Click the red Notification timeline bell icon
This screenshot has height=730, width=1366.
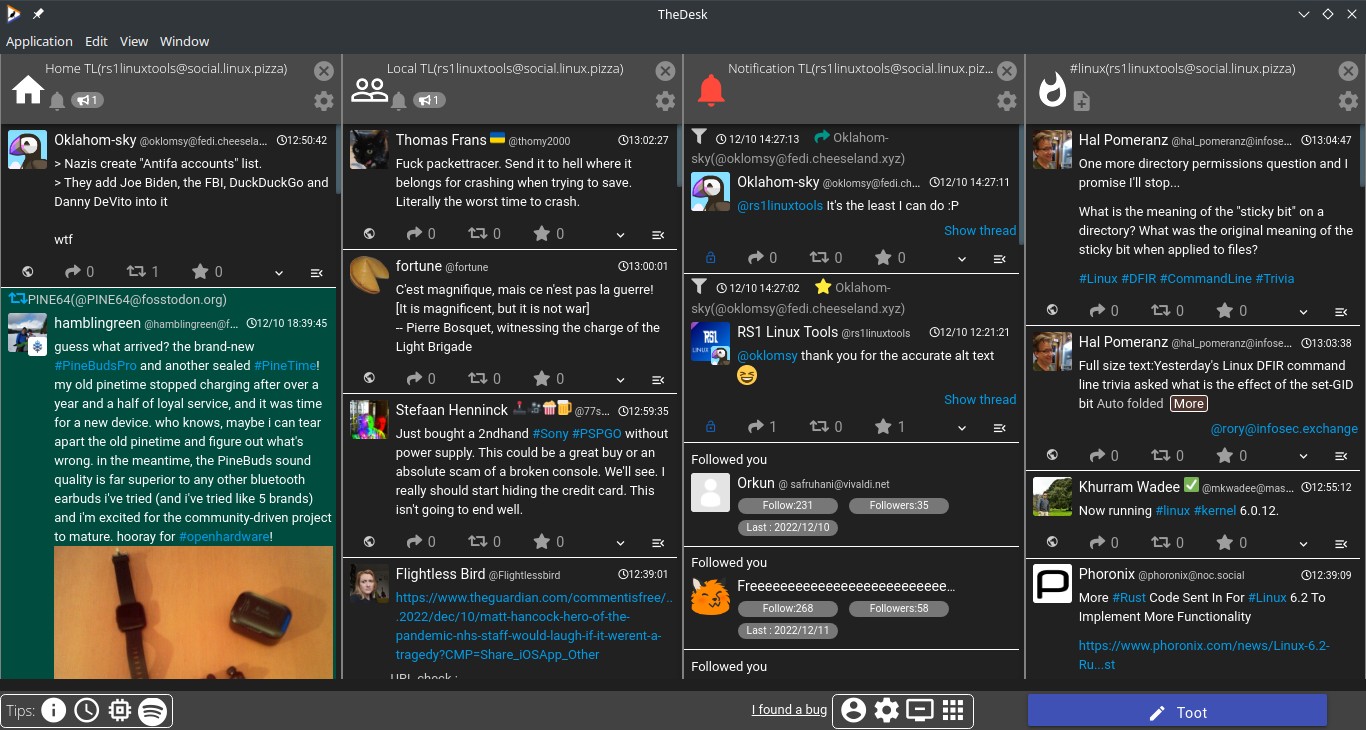click(711, 90)
